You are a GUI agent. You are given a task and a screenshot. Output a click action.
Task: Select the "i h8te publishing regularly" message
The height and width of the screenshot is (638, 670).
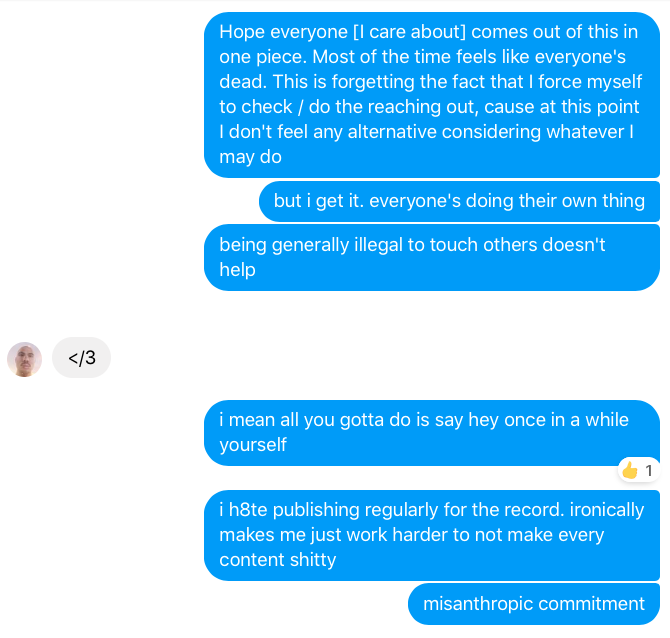coord(431,535)
